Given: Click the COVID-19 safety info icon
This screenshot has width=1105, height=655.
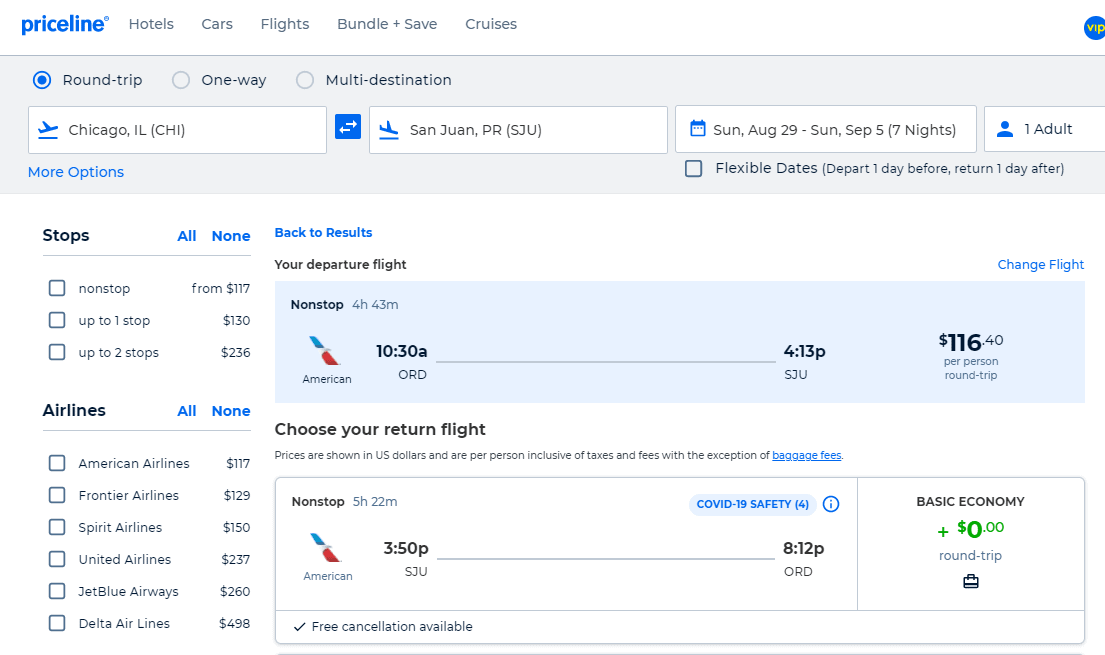Looking at the screenshot, I should 831,504.
